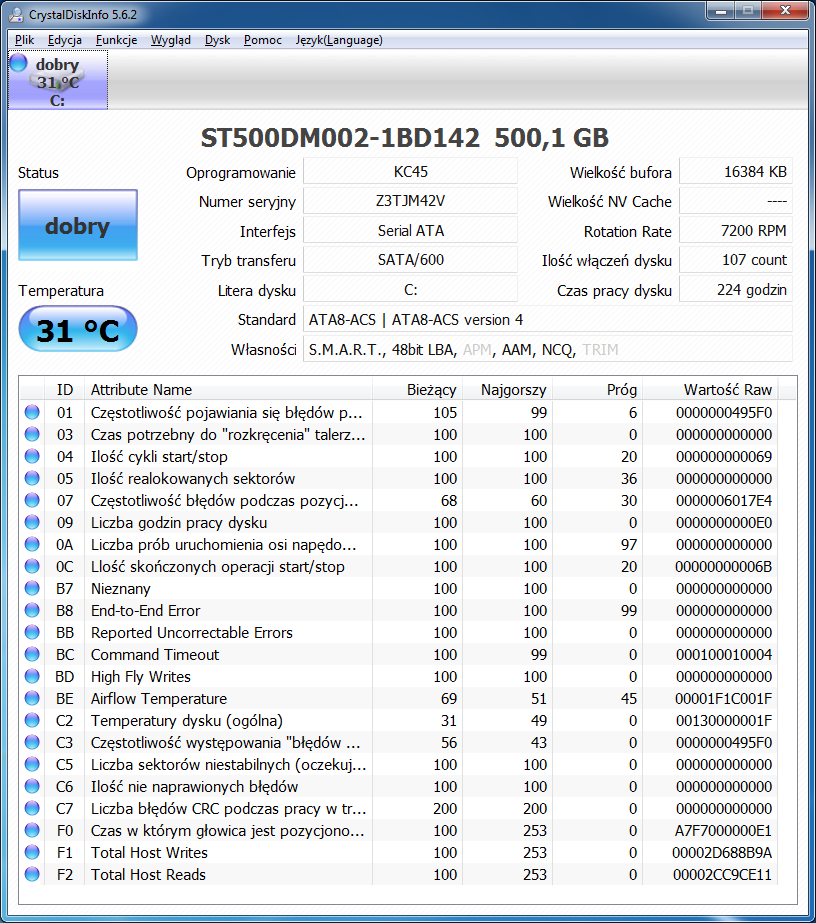Click status dot for Liczba godzin pracy dysku
Screen dimensions: 816x923
32,522
